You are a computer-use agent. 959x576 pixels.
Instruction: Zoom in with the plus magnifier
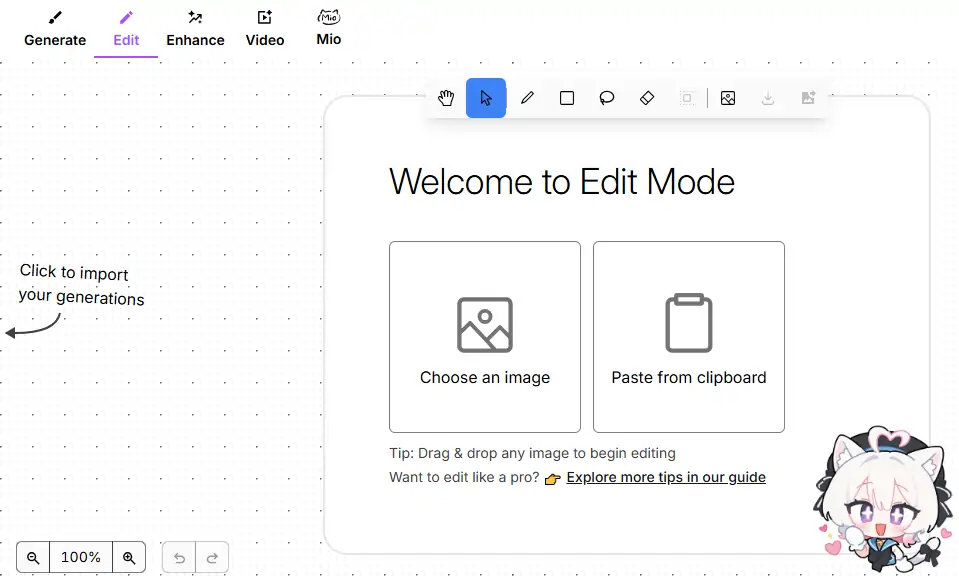point(129,557)
